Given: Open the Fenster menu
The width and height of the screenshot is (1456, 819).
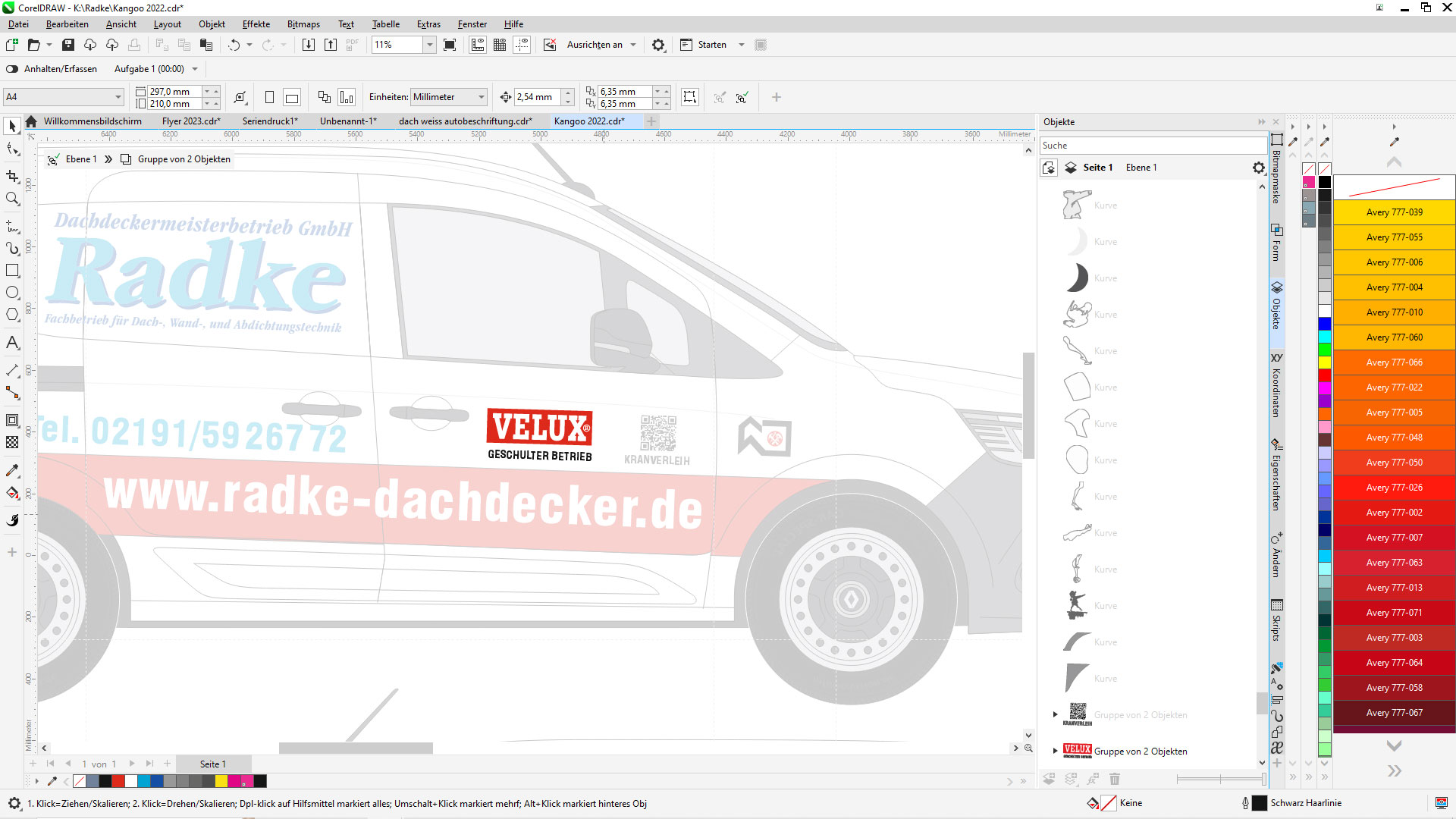Looking at the screenshot, I should click(x=472, y=24).
